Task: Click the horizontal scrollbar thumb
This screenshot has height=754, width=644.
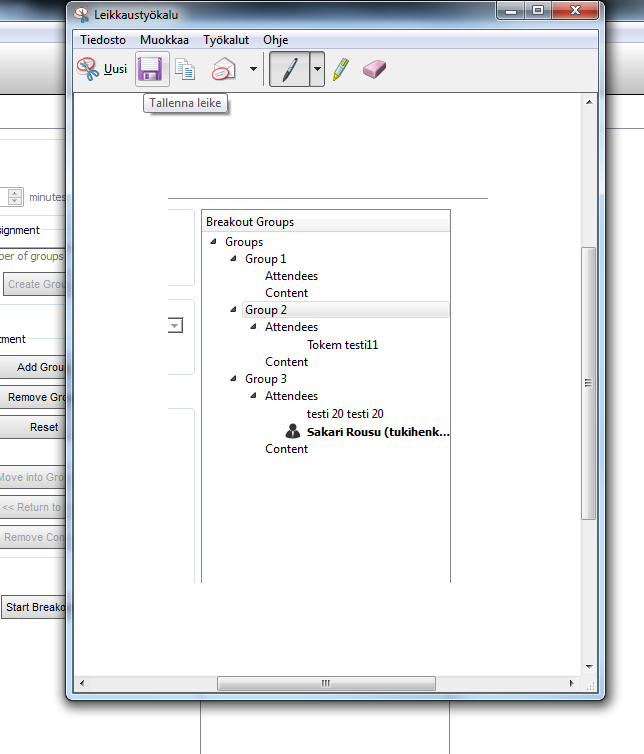Action: coord(326,684)
